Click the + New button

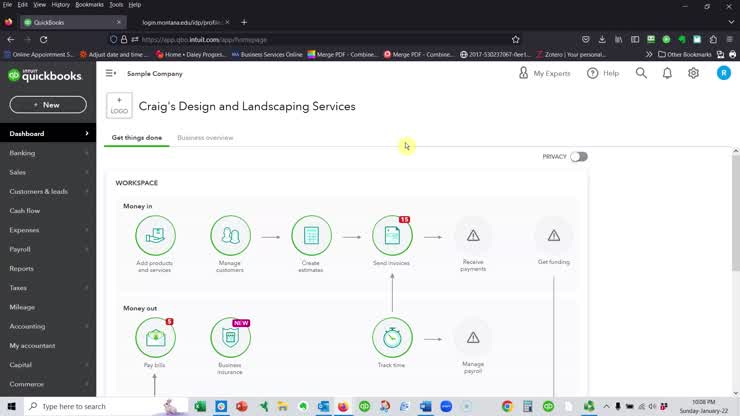(x=47, y=105)
